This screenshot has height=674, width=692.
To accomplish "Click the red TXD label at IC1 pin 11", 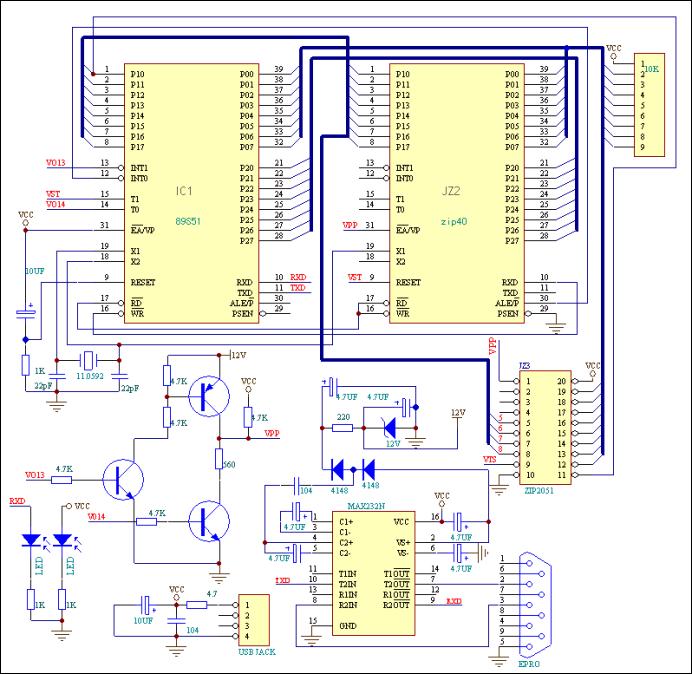I will click(x=298, y=288).
